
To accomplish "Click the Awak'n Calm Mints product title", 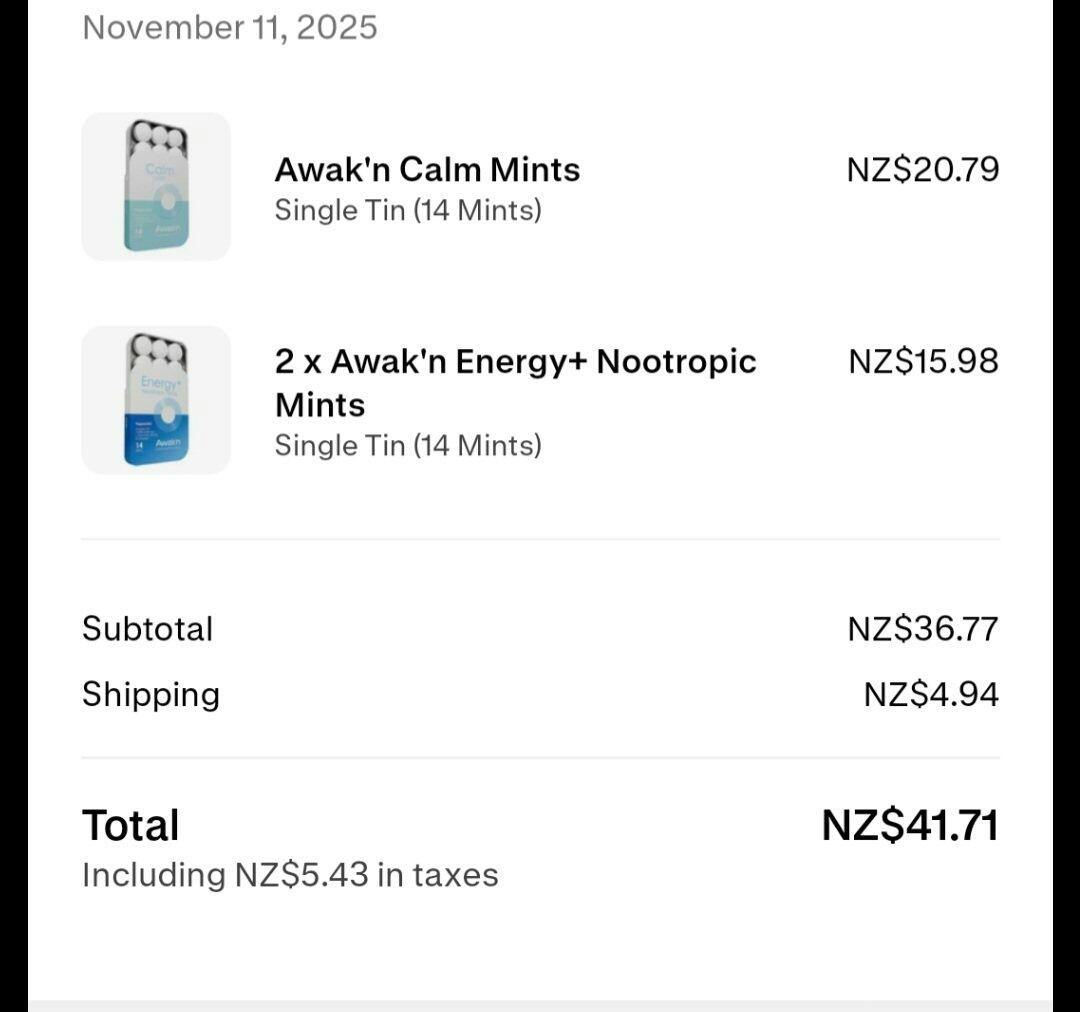I will (x=427, y=170).
